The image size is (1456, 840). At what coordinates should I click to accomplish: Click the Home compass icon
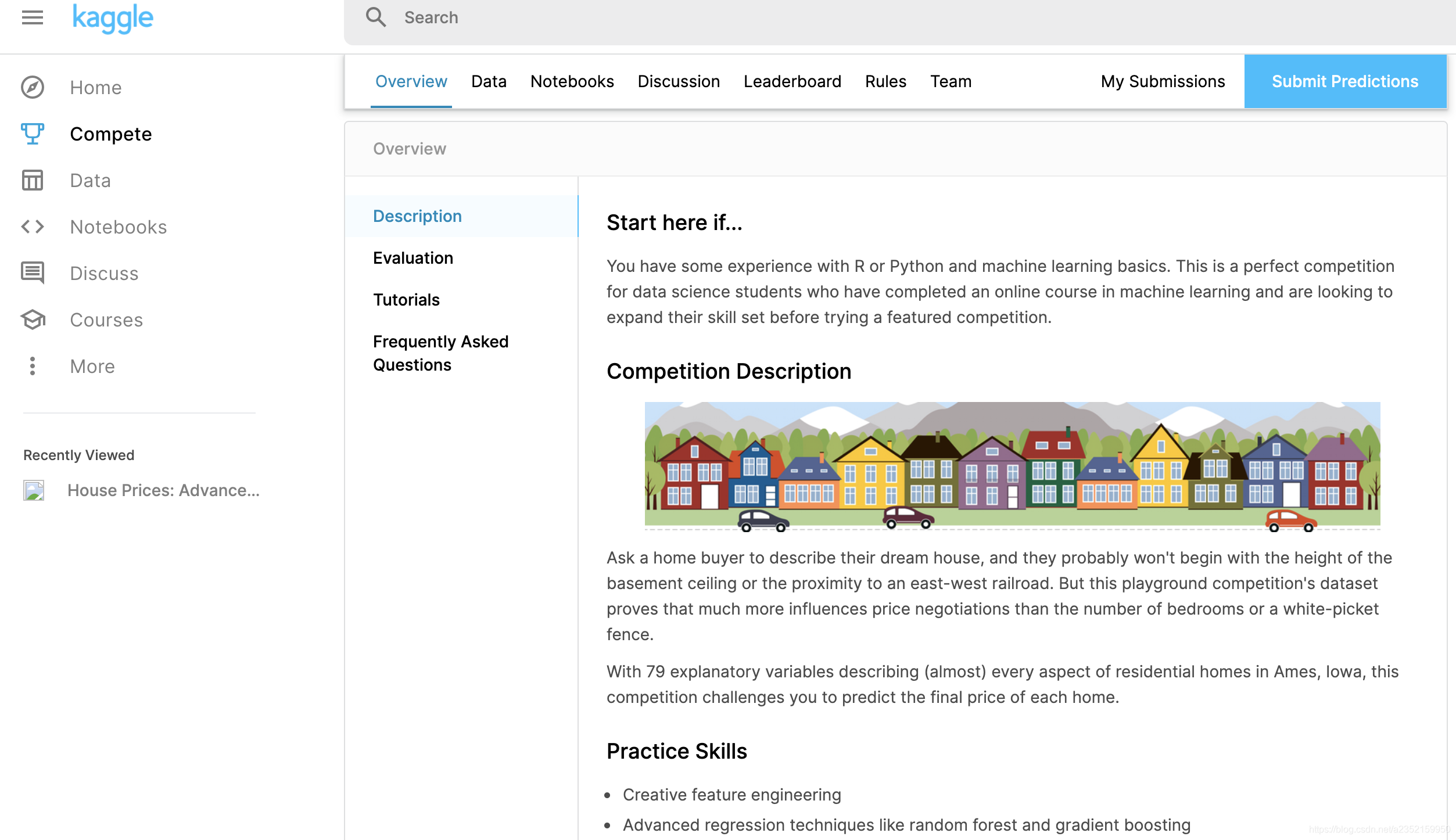point(33,88)
